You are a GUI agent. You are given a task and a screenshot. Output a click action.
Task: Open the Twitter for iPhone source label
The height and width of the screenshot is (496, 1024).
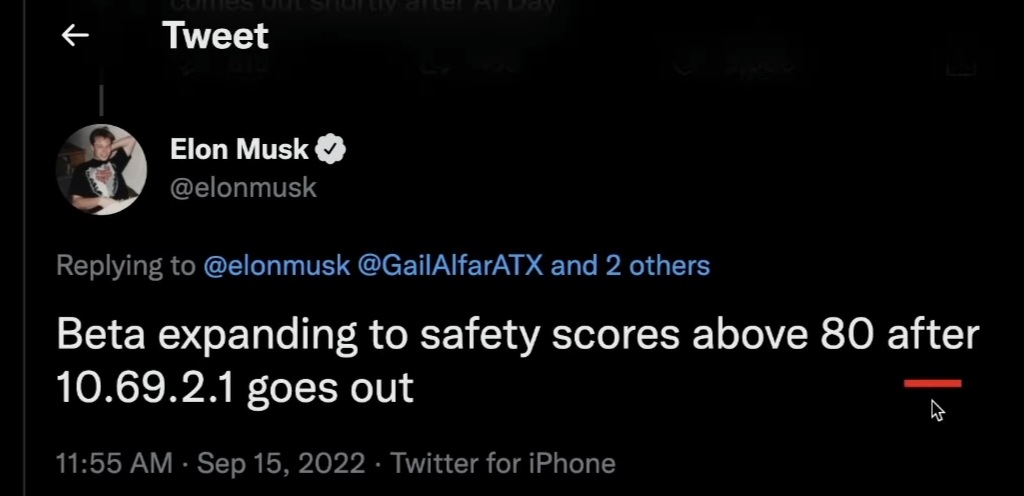pyautogui.click(x=503, y=463)
